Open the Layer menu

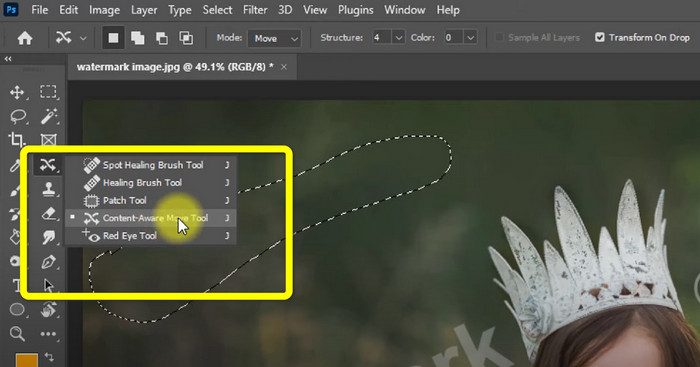[x=144, y=10]
